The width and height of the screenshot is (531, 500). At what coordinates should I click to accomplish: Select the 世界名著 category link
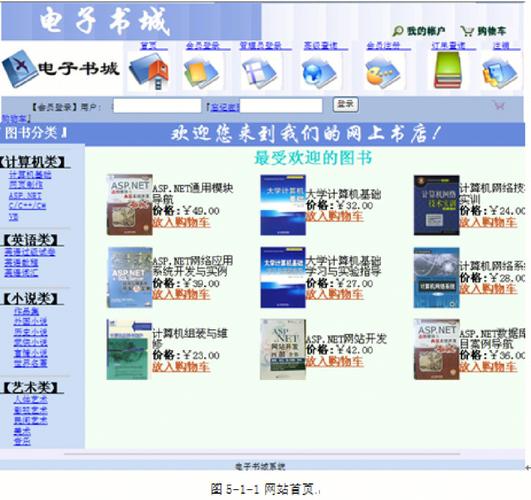click(30, 363)
